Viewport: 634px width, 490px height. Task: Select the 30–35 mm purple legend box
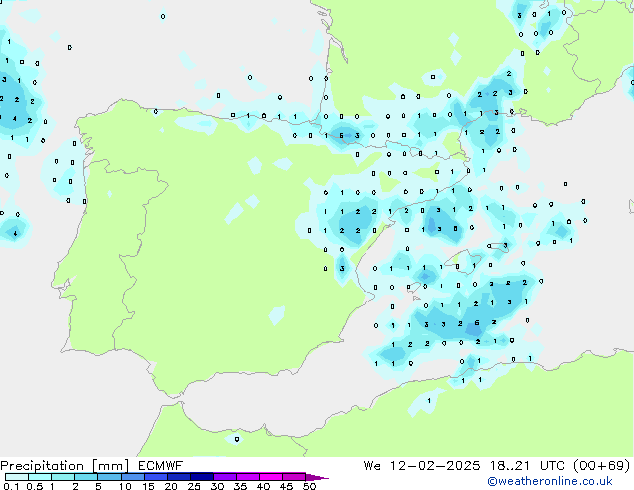pyautogui.click(x=224, y=477)
